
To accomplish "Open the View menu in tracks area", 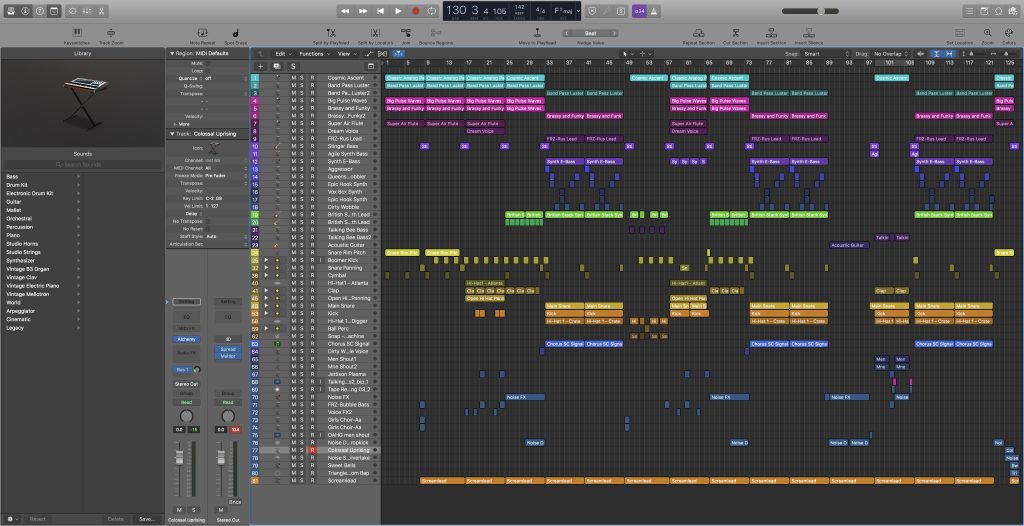I will click(346, 54).
